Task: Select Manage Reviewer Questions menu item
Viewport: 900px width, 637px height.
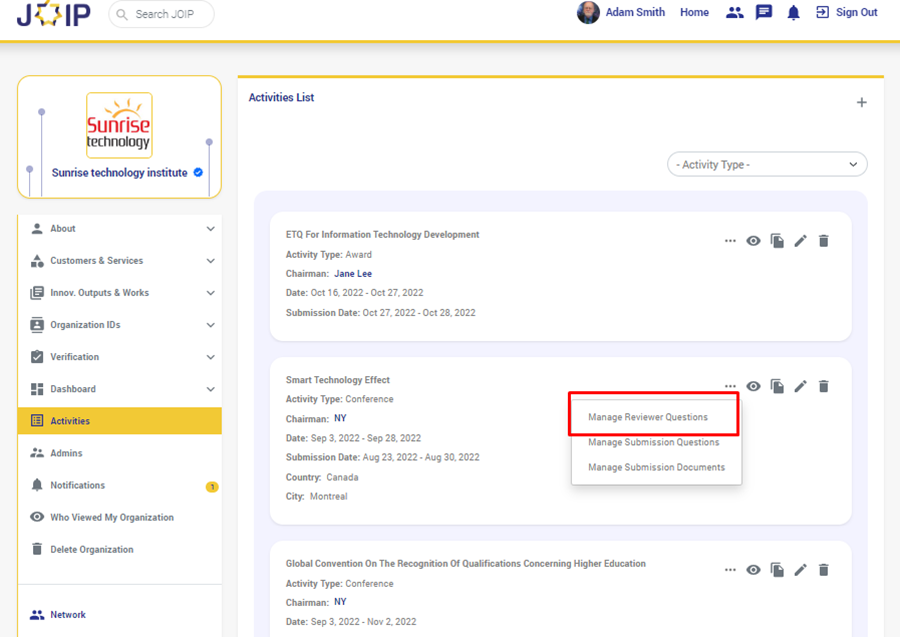Action: 648,417
